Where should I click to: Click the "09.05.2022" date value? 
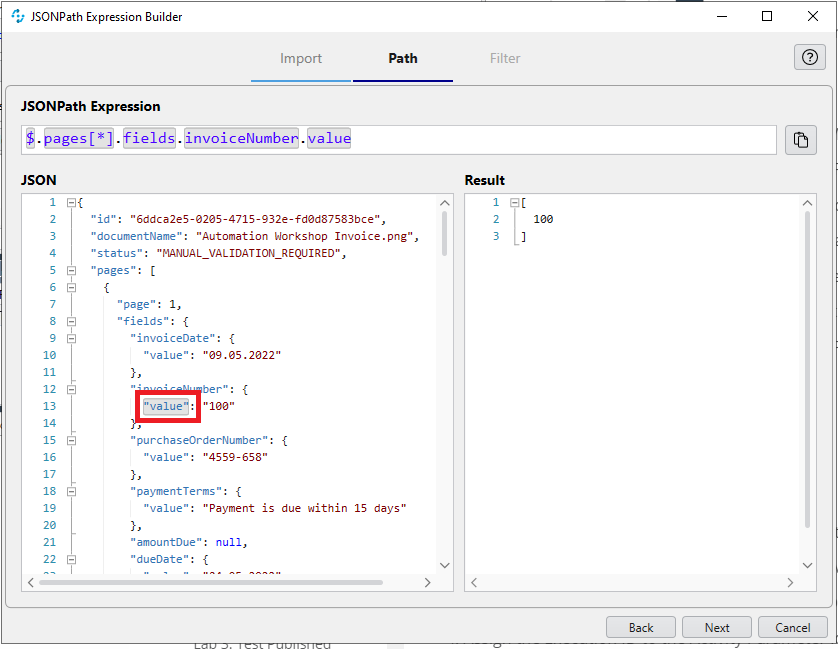click(242, 356)
